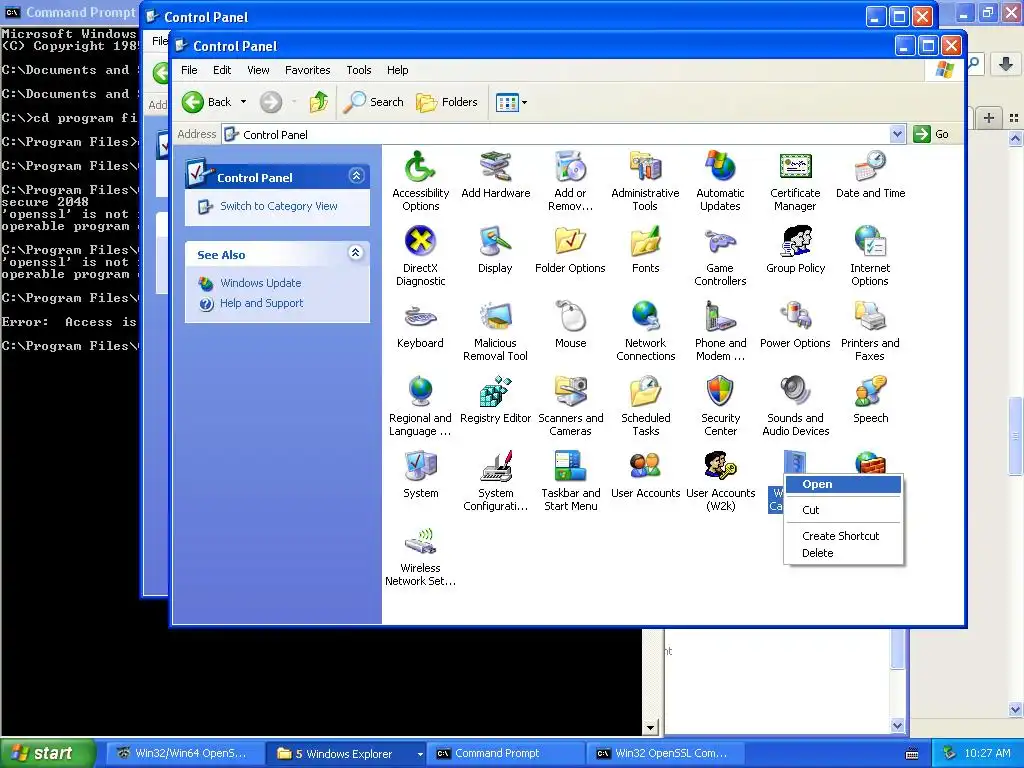
Task: Select Add or Remove Programs icon
Action: point(570,167)
